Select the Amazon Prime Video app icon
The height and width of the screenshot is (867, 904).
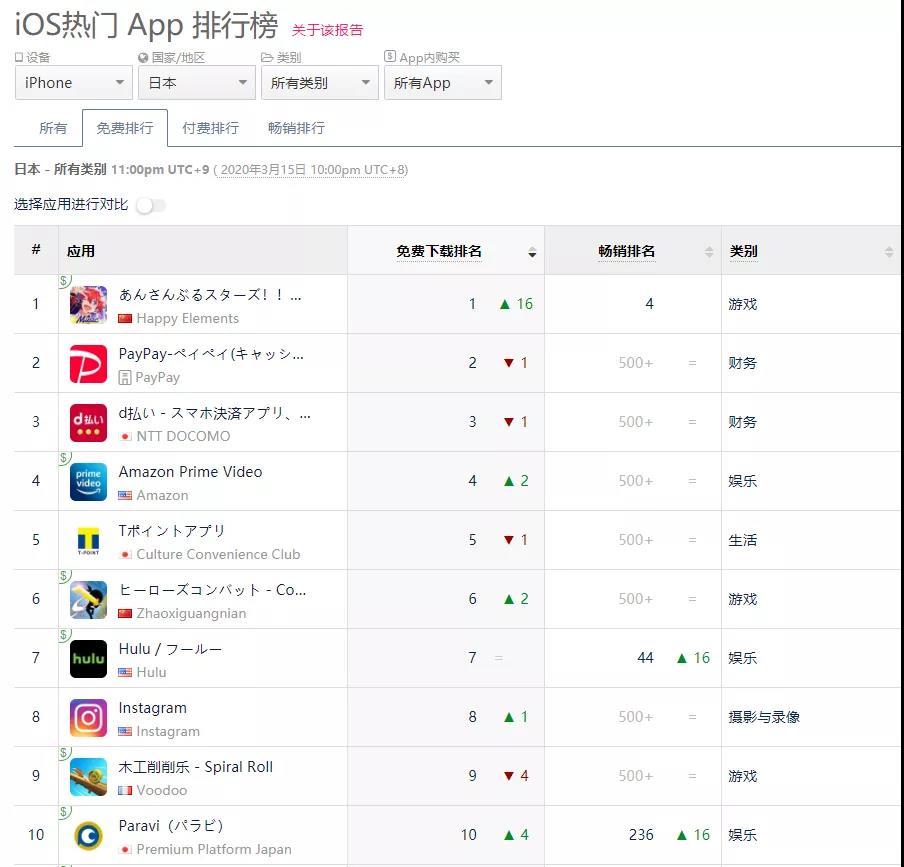pos(88,481)
